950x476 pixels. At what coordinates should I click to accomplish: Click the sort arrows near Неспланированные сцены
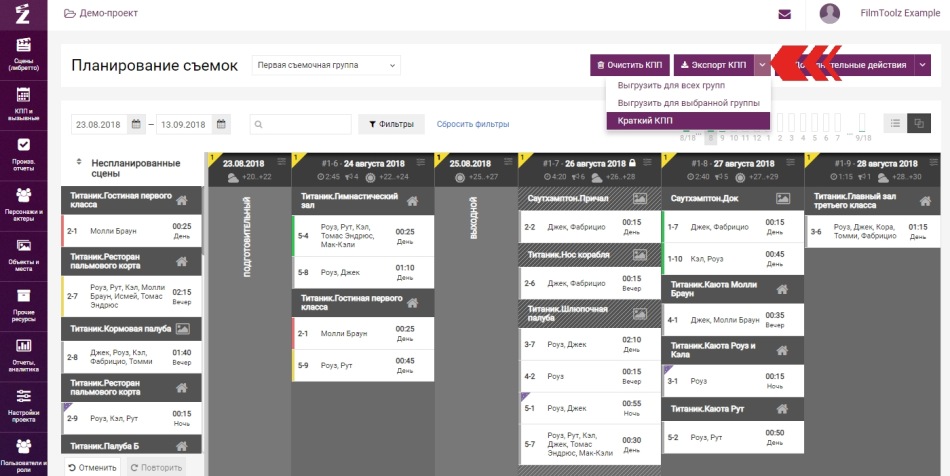click(x=78, y=162)
